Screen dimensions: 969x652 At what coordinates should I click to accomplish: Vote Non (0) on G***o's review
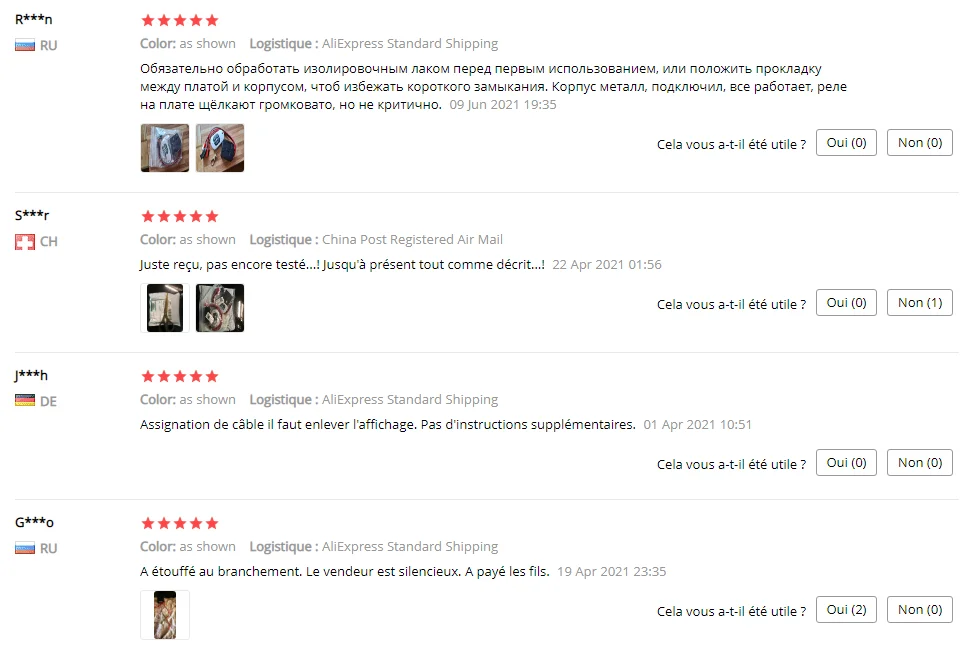pos(920,610)
